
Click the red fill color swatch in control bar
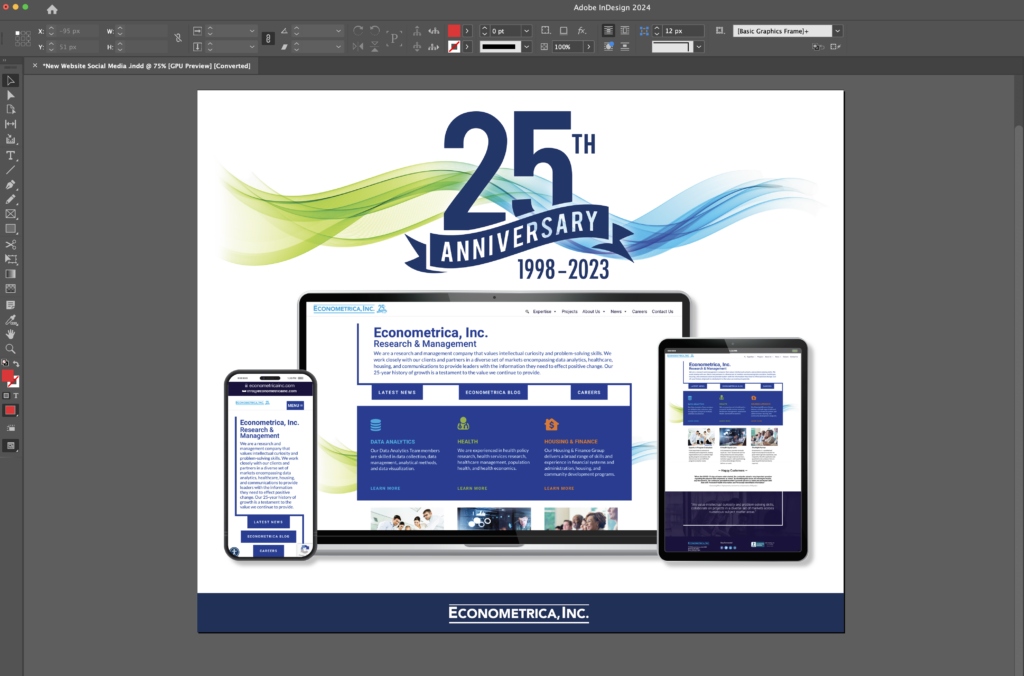coord(454,31)
